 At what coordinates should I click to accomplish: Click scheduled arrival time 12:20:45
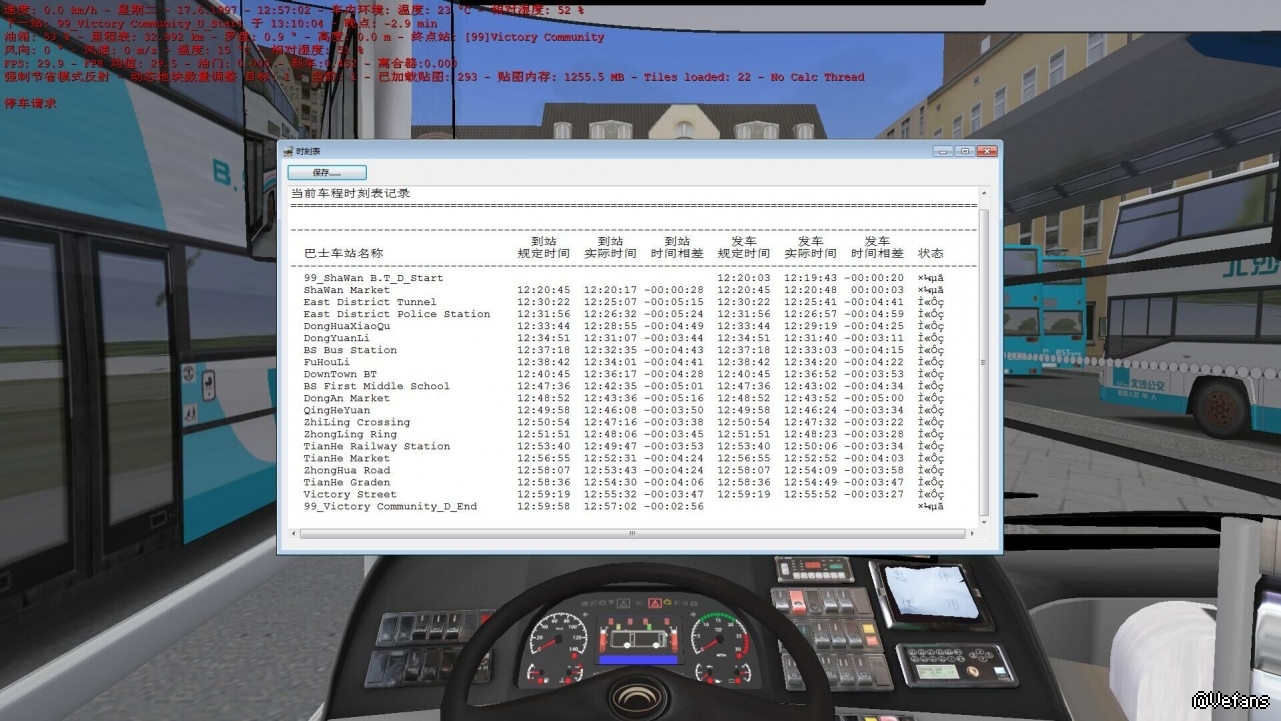click(x=544, y=290)
